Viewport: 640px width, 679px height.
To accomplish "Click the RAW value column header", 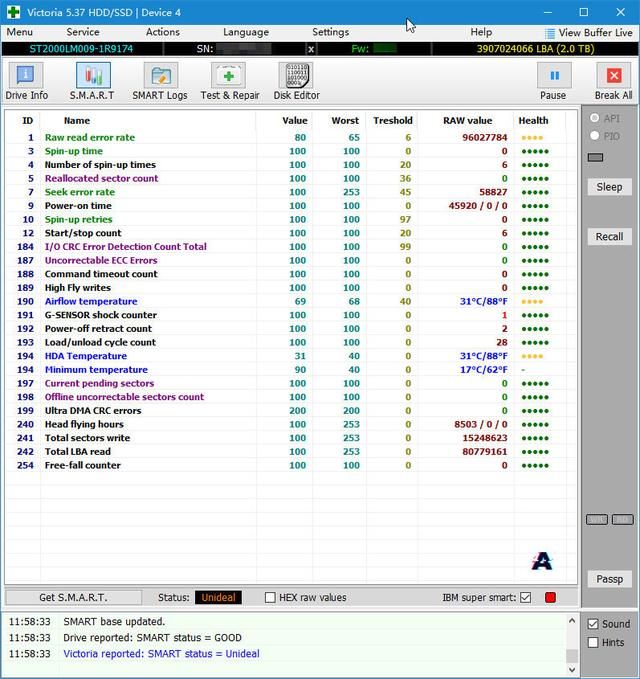I will coord(467,121).
